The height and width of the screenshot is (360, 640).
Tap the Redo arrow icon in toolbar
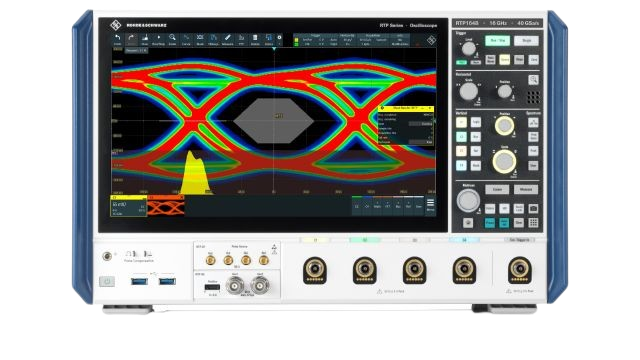point(131,40)
